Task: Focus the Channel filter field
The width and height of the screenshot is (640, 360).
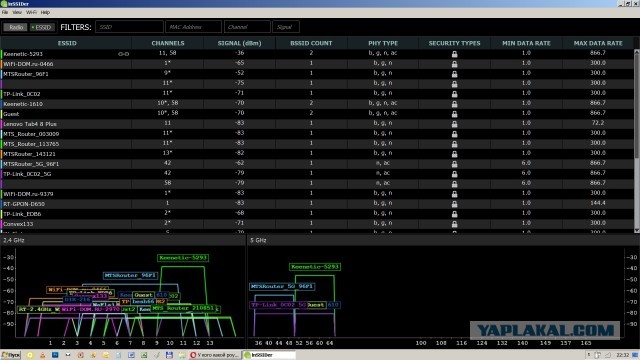Action: coord(247,27)
